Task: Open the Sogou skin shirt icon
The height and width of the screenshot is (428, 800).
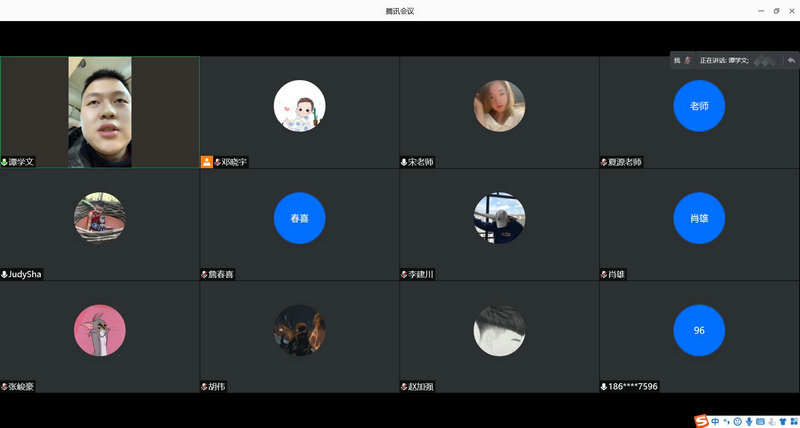Action: pyautogui.click(x=783, y=422)
